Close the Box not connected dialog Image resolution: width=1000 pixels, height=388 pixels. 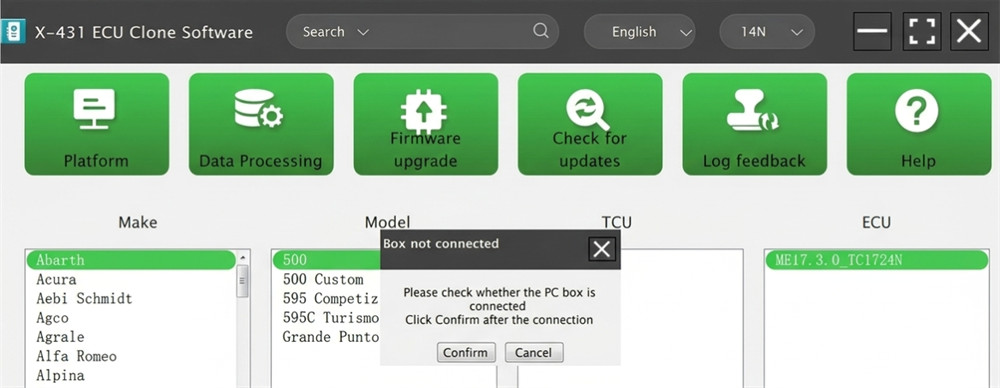tap(601, 250)
